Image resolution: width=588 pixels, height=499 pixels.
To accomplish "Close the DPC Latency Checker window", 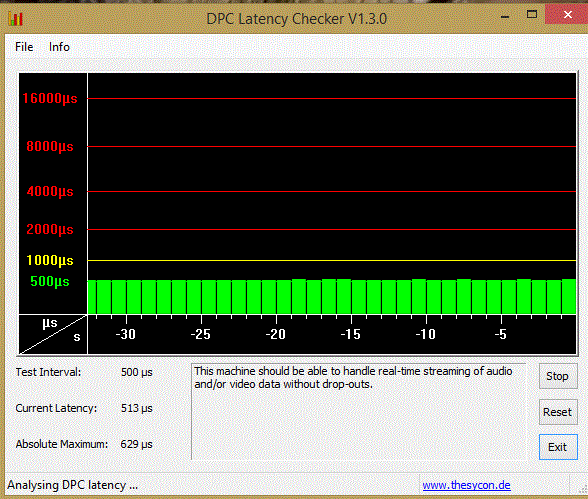I will pyautogui.click(x=567, y=14).
